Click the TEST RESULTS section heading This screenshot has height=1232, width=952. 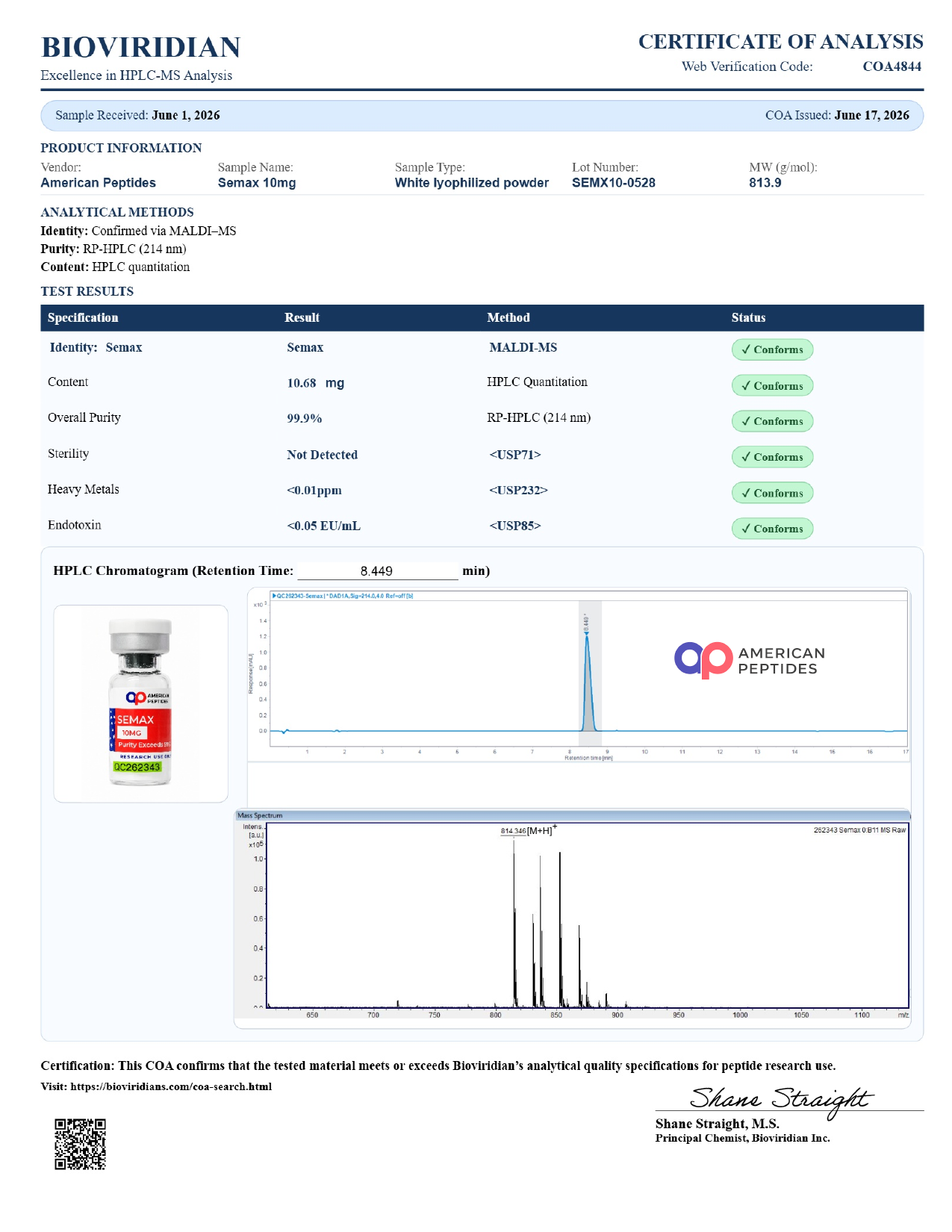point(87,291)
